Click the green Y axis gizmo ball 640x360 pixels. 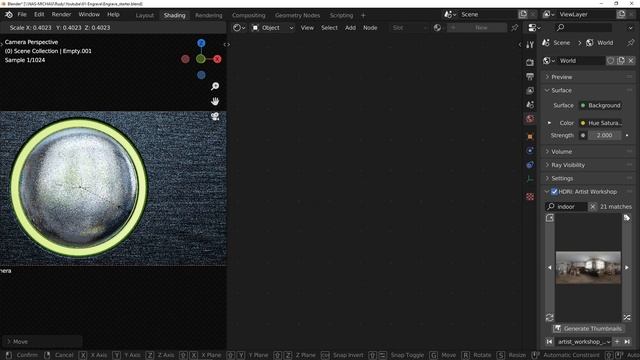pos(200,59)
